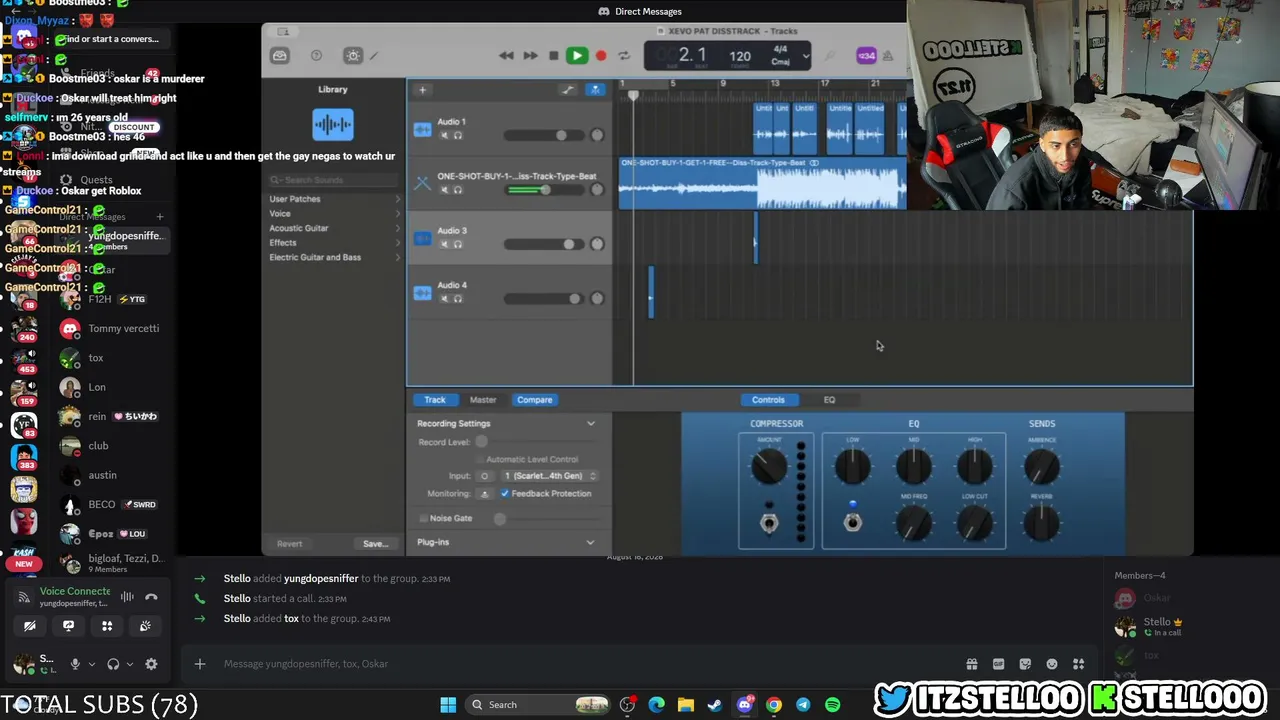Open the Input source dropdown

point(550,476)
